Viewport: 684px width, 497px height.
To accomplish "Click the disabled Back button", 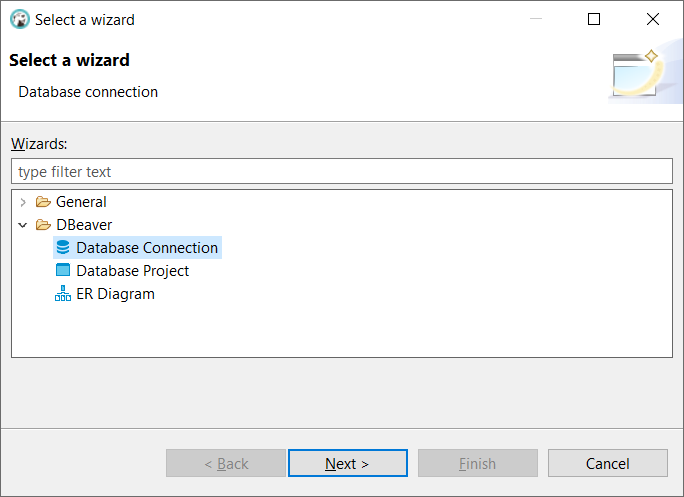I will pyautogui.click(x=226, y=463).
